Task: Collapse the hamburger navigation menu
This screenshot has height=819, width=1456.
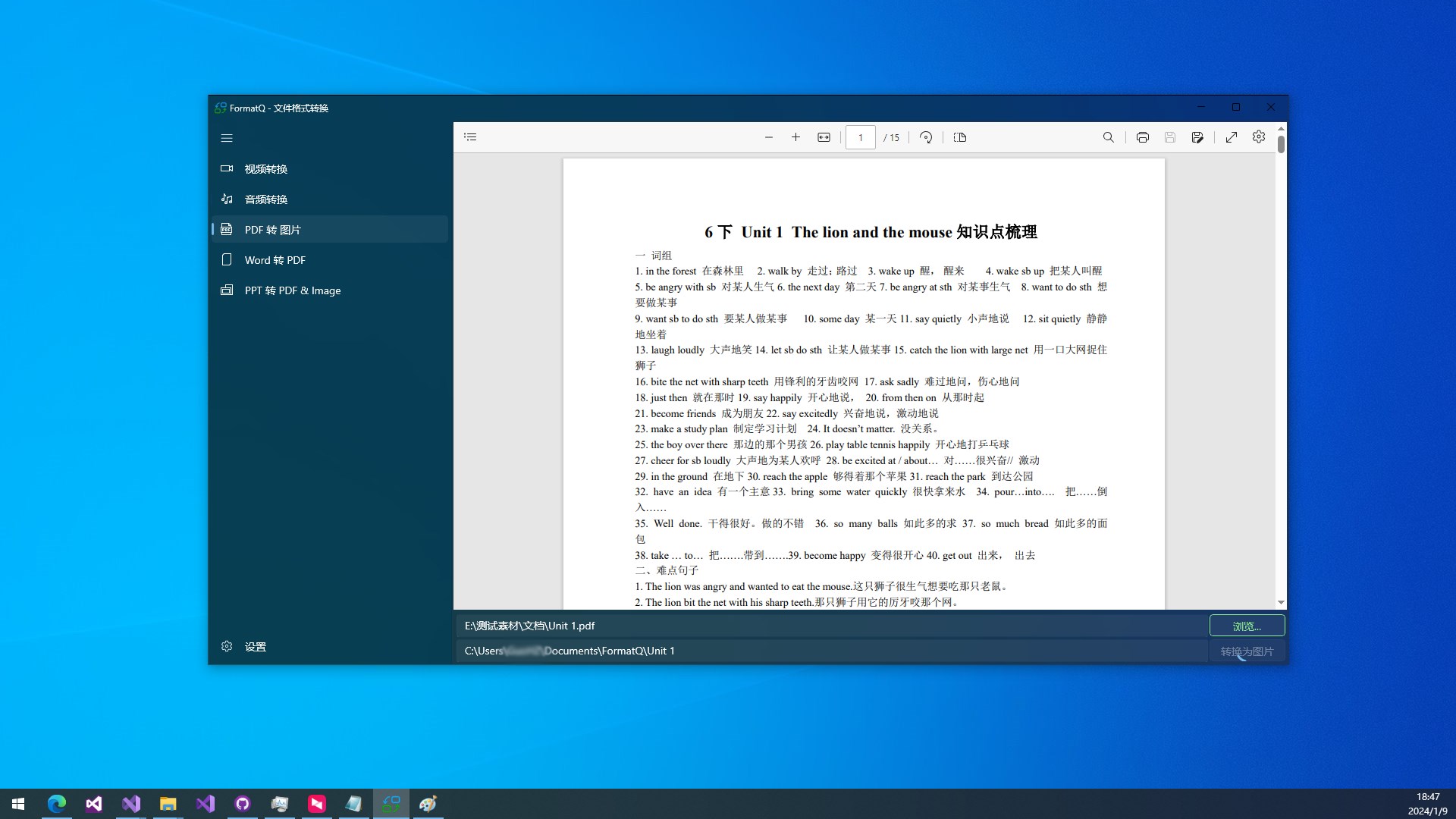Action: coord(227,138)
